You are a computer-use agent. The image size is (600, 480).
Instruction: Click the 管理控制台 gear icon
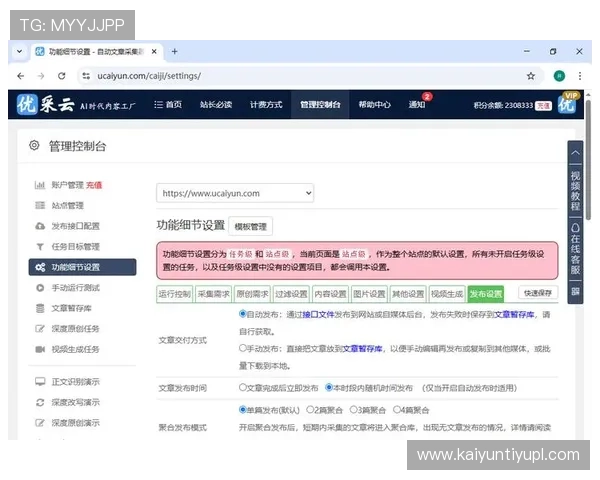coord(34,145)
